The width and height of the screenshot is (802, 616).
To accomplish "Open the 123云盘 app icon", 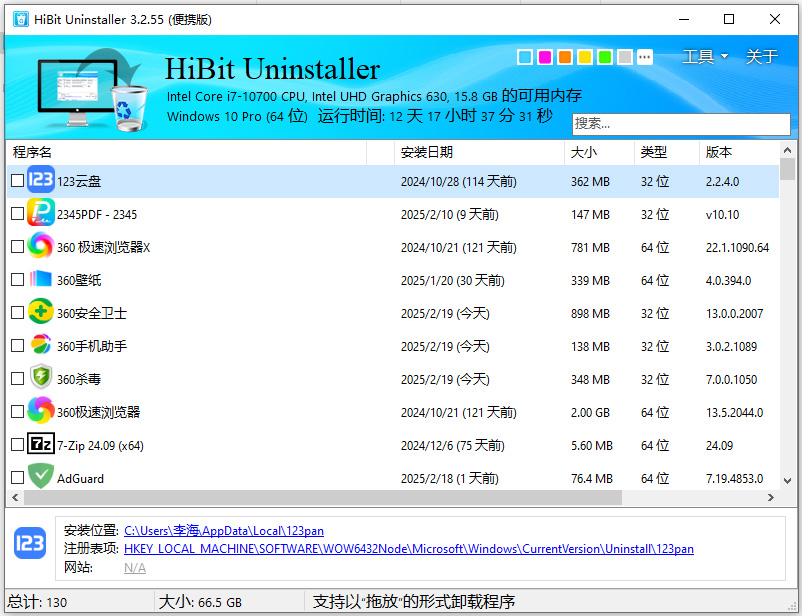I will 40,180.
